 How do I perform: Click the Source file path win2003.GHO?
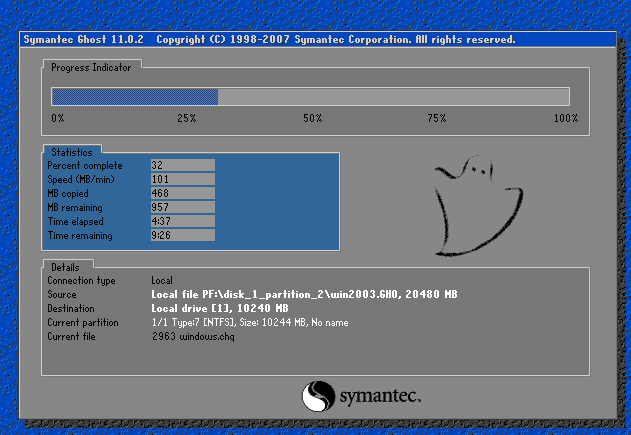point(303,295)
